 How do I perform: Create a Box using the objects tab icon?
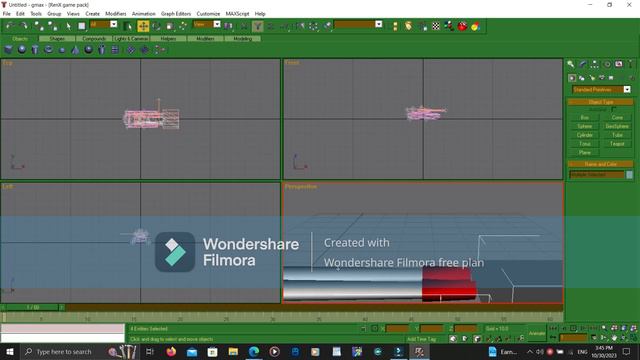9,50
